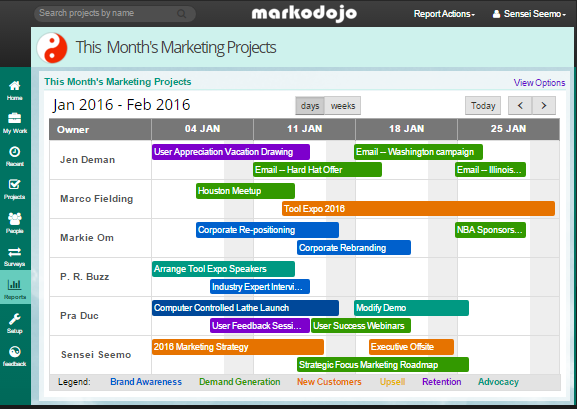Open Corporate Re-positioning bar

[x=267, y=230]
